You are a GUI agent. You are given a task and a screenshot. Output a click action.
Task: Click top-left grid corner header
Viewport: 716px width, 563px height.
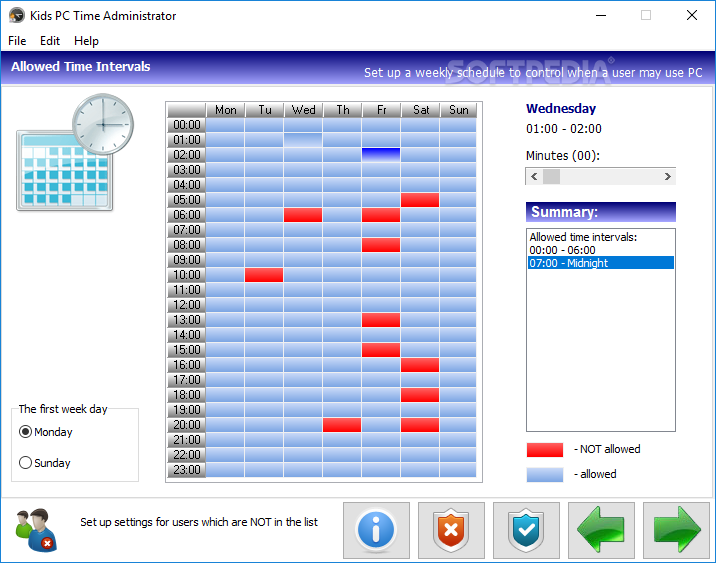pos(187,110)
